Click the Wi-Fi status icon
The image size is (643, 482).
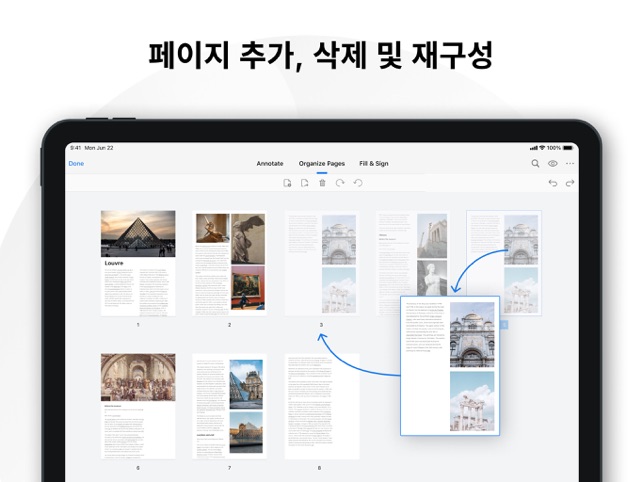click(542, 148)
